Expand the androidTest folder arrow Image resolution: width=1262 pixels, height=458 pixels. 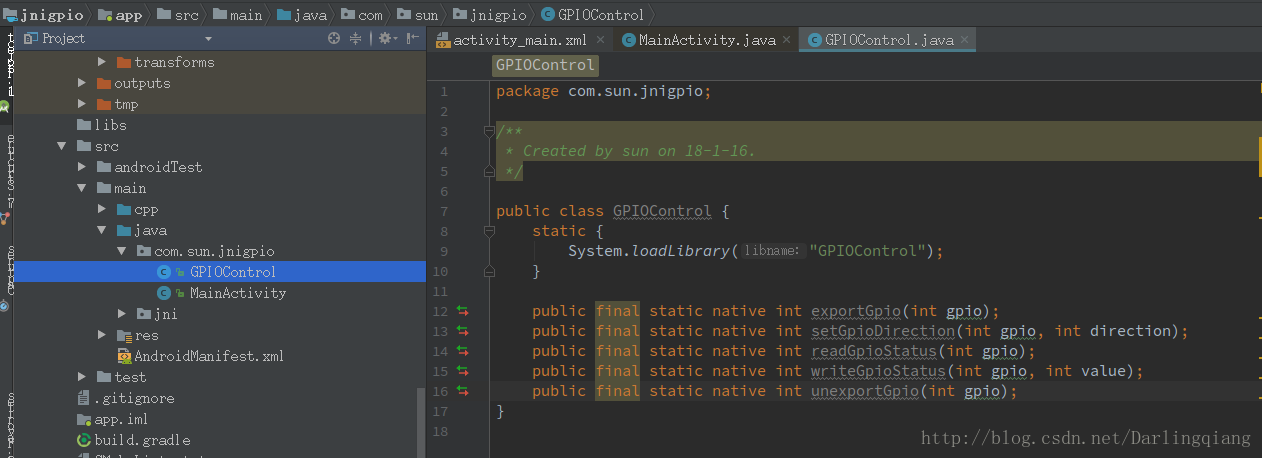click(82, 167)
